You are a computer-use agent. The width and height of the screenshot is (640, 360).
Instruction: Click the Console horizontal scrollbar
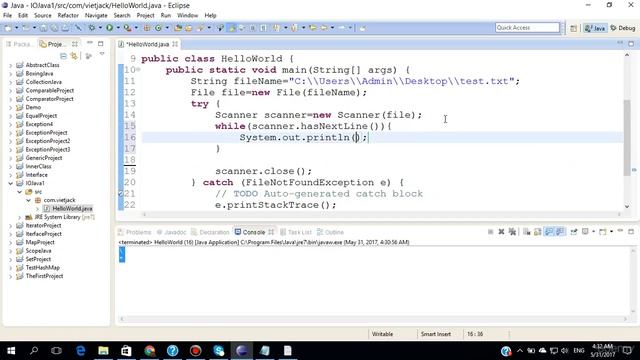(x=374, y=319)
